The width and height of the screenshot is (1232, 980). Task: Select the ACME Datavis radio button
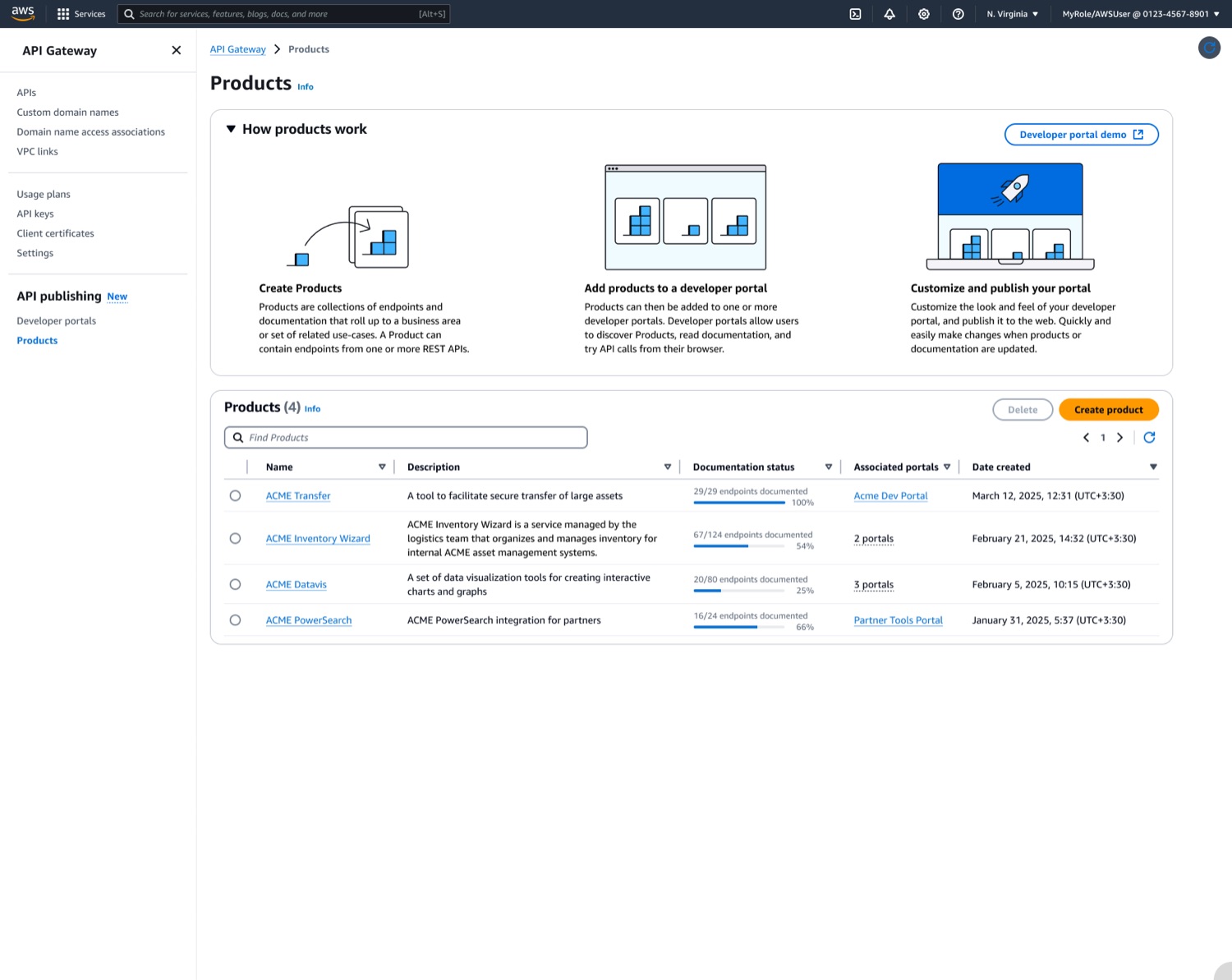235,584
